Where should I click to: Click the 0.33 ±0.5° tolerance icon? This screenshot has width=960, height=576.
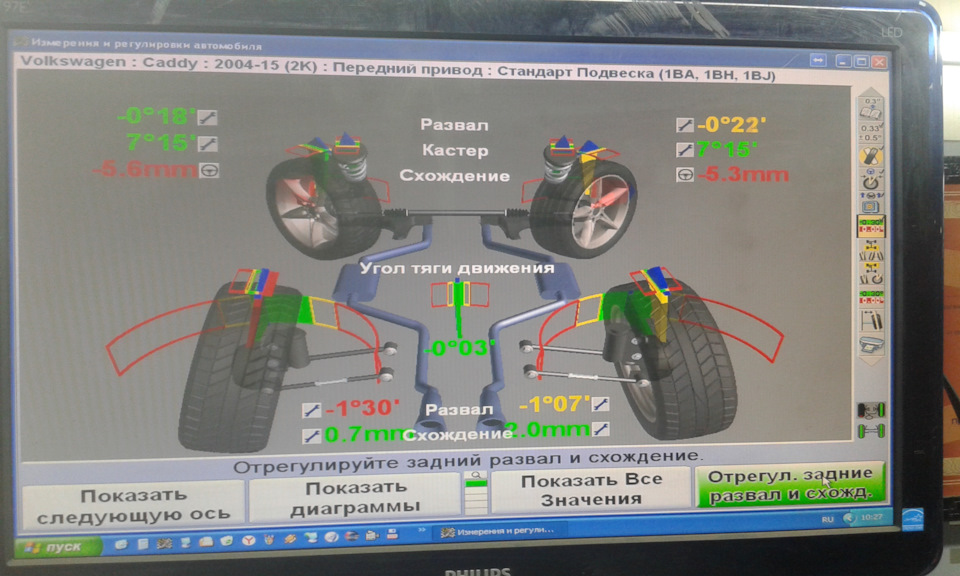(871, 132)
